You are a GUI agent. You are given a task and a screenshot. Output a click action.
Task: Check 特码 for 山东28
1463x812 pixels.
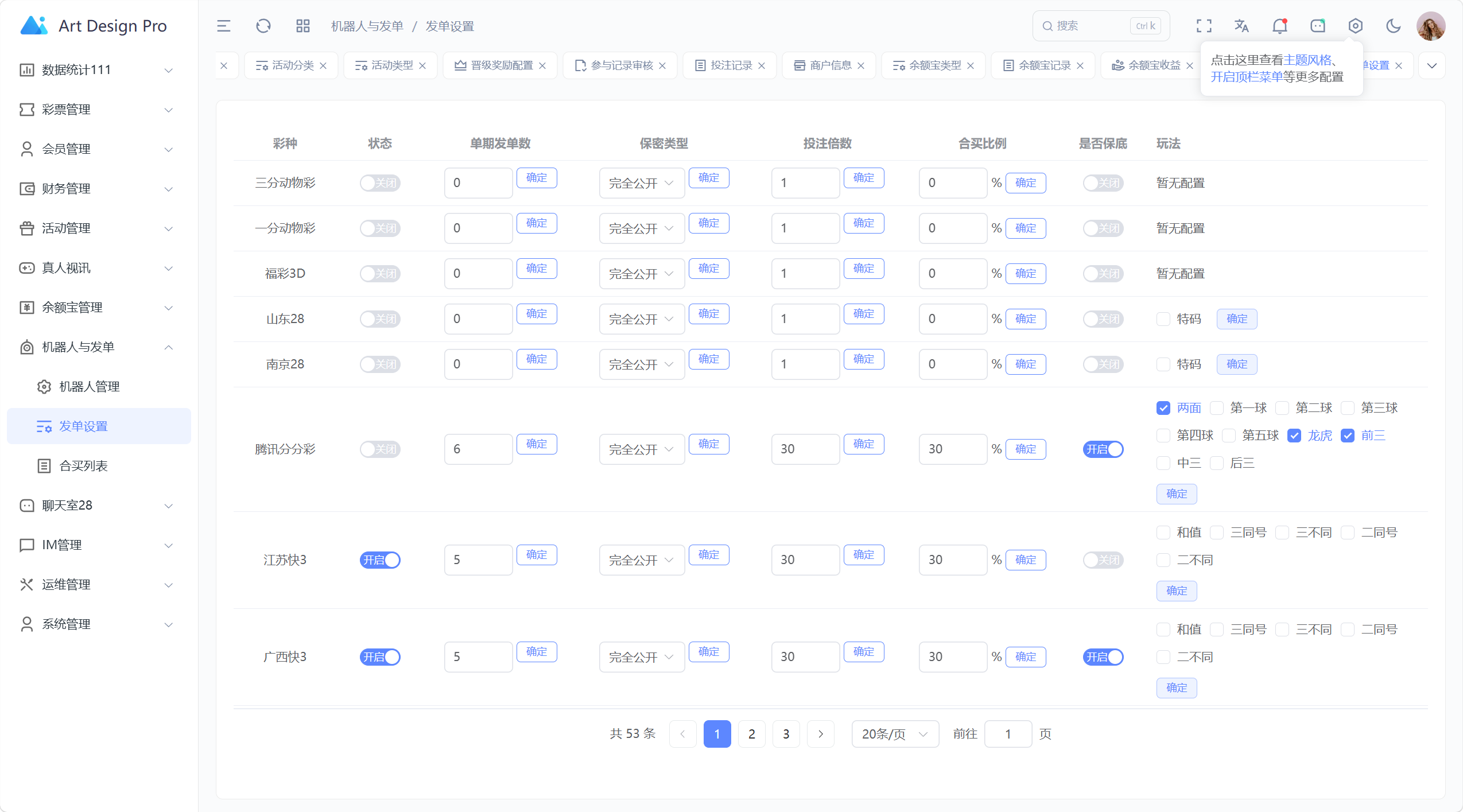click(1163, 319)
